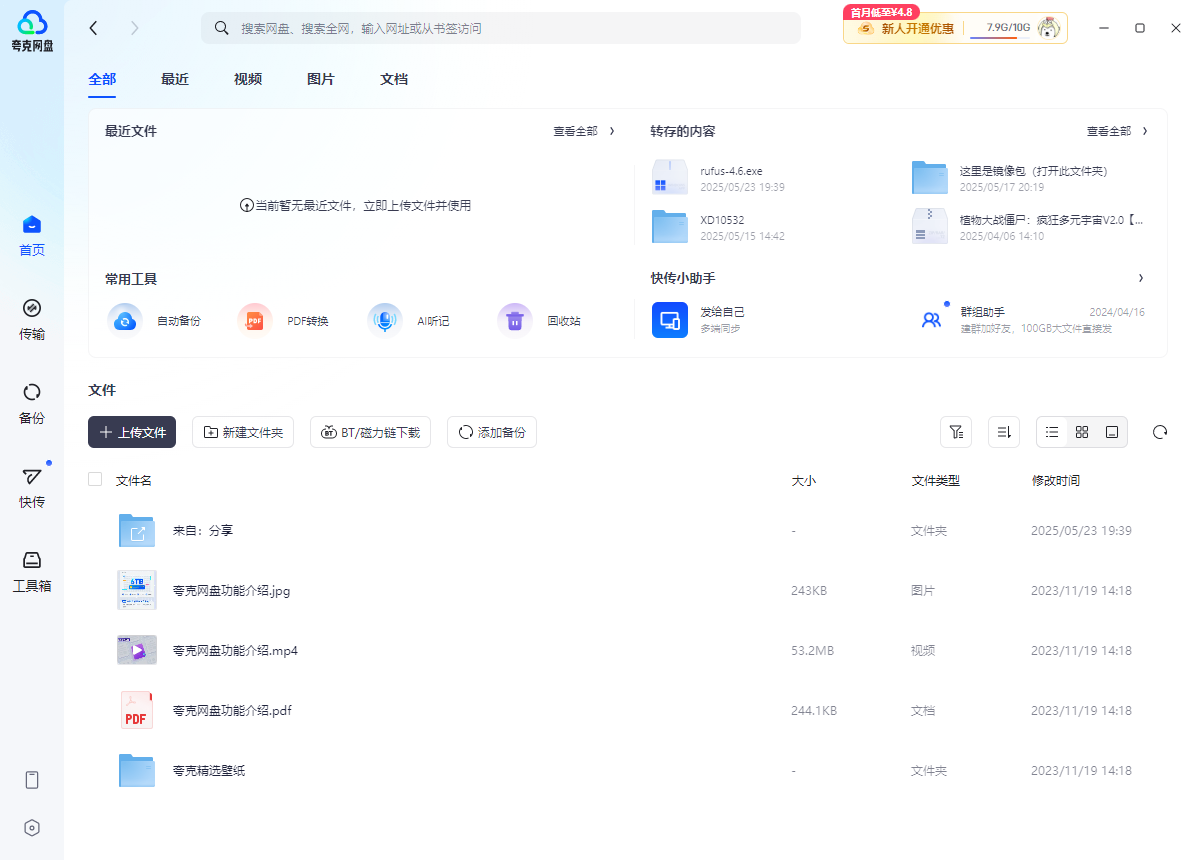Click the 上传文件 button

[x=132, y=432]
